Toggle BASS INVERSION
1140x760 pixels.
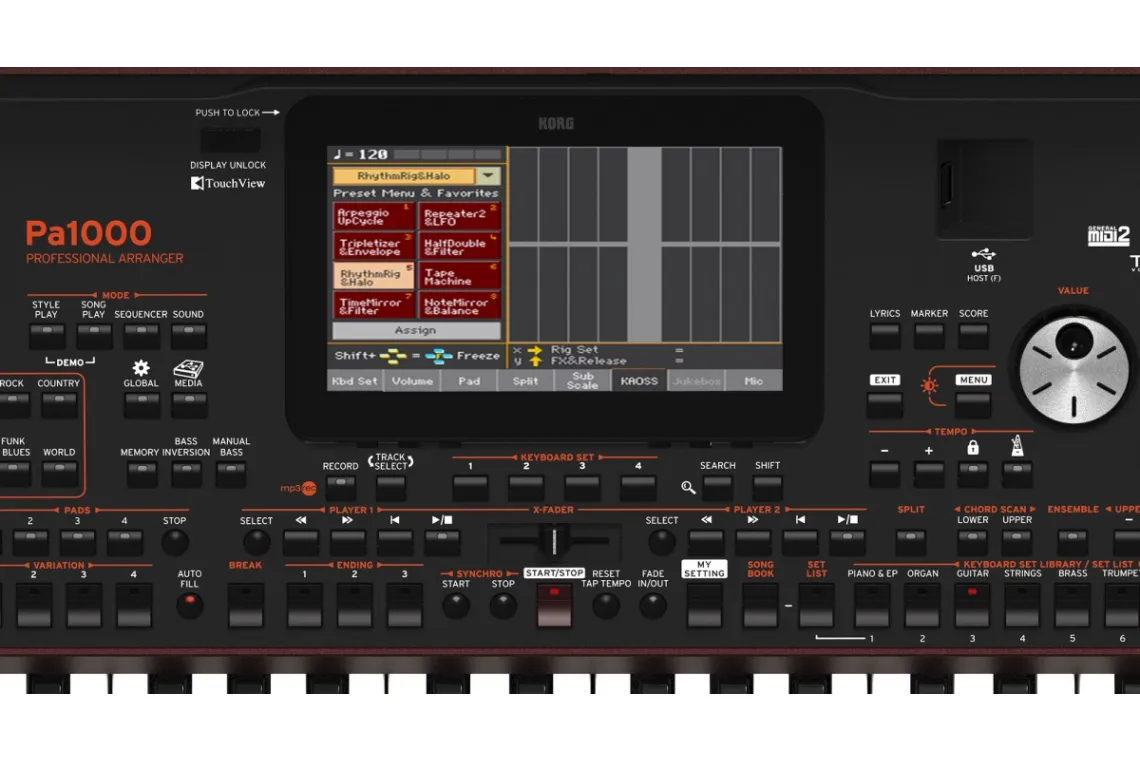click(187, 474)
